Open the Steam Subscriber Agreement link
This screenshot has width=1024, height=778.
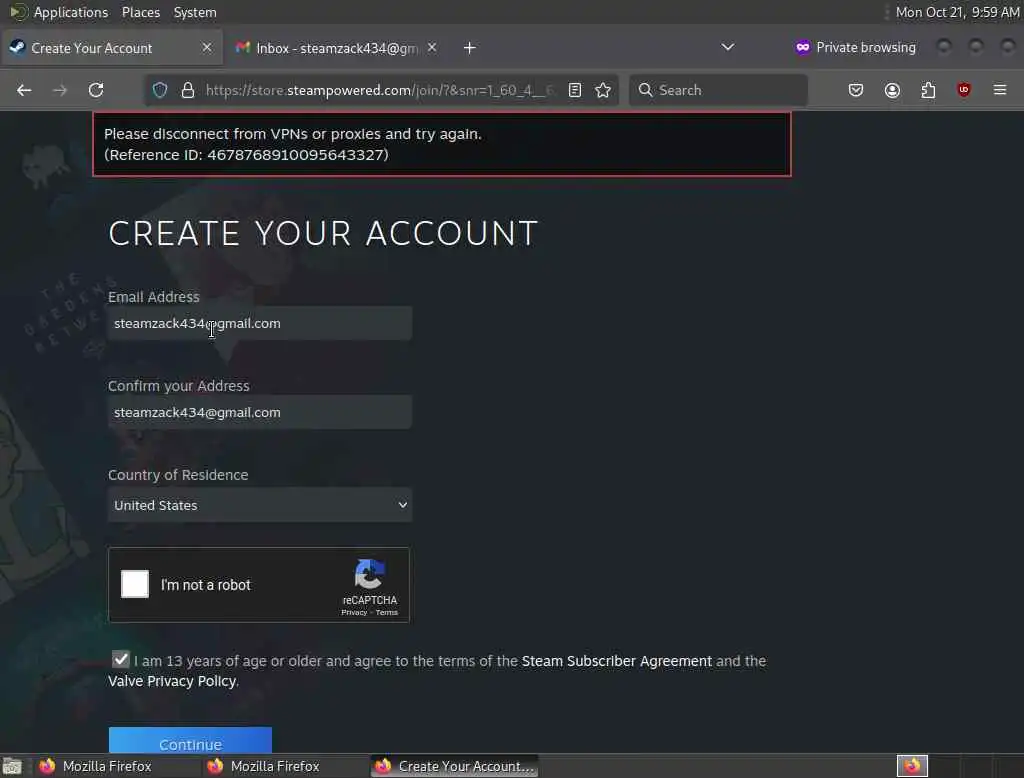pyautogui.click(x=616, y=661)
